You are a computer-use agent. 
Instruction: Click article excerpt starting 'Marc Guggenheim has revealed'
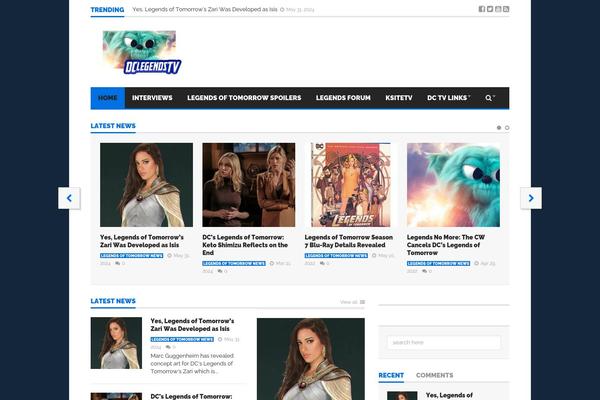tap(192, 364)
